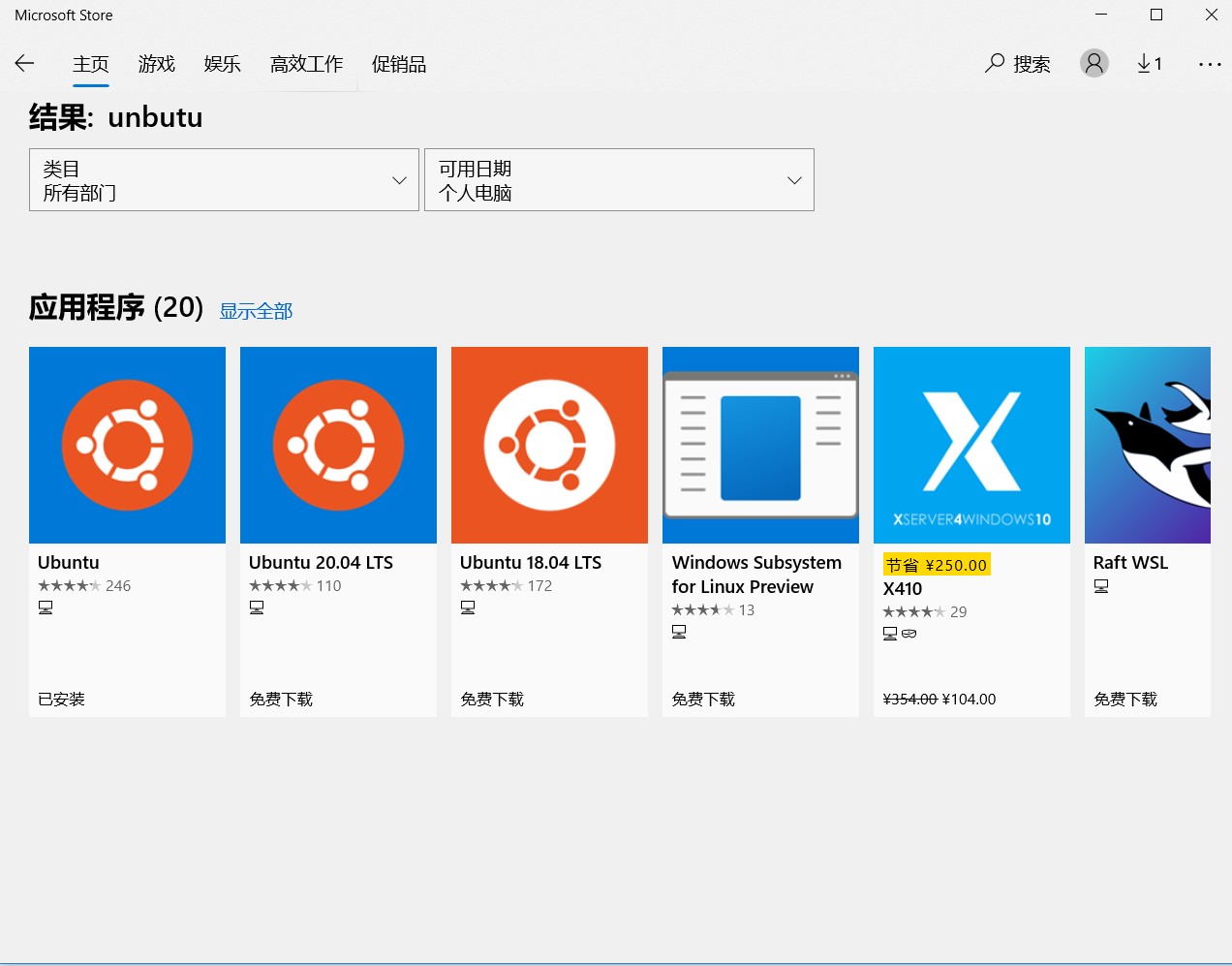The width and height of the screenshot is (1232, 966).
Task: Click the 显示全部 link
Action: [256, 311]
